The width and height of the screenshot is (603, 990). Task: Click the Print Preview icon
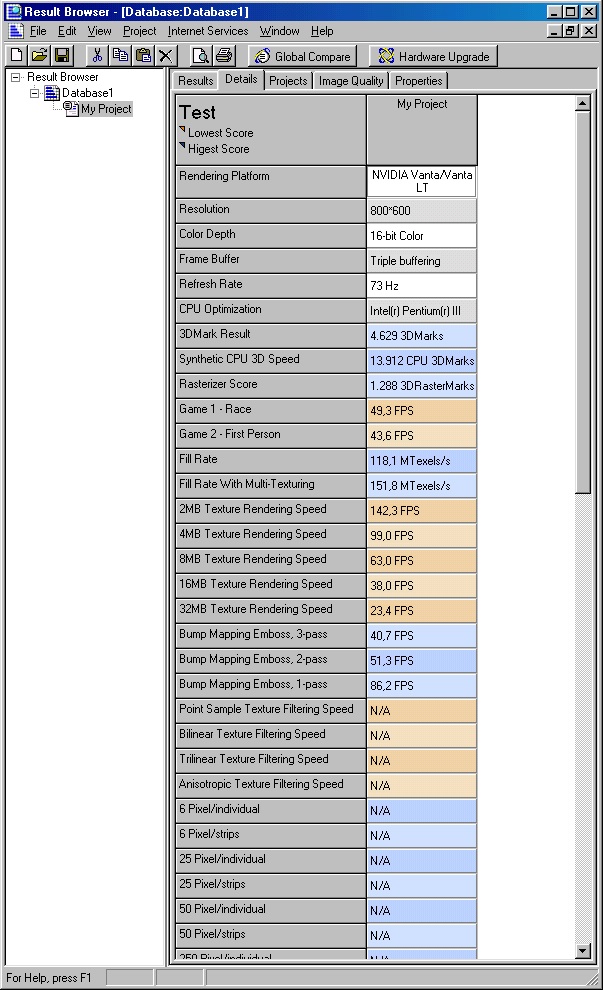click(201, 56)
